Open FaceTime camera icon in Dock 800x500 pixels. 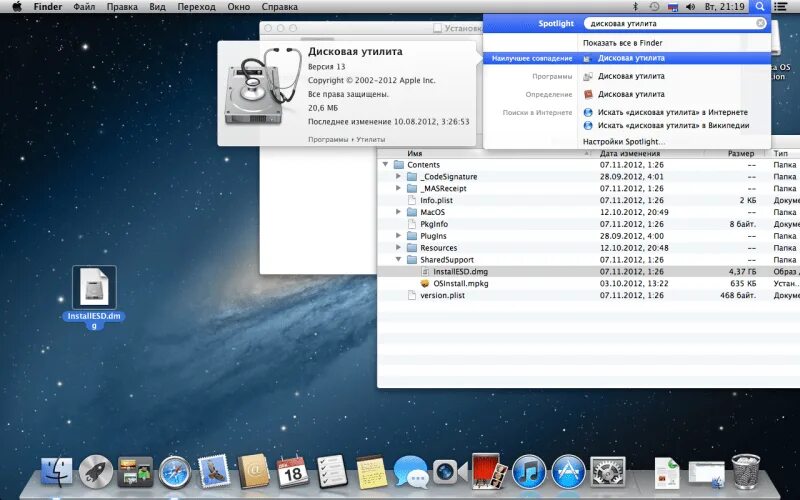(450, 472)
